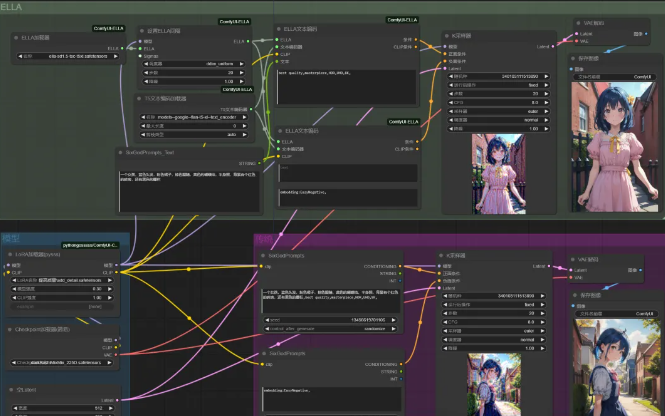This screenshot has width=665, height=416.
Task: Open the ella-sd1.5-tsc-t5xl.safetensors model combo
Action: tap(68, 56)
